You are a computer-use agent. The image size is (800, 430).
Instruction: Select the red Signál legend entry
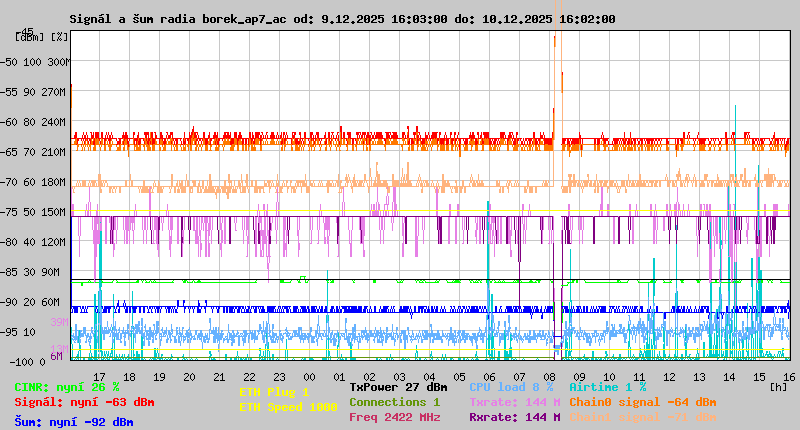click(x=84, y=402)
